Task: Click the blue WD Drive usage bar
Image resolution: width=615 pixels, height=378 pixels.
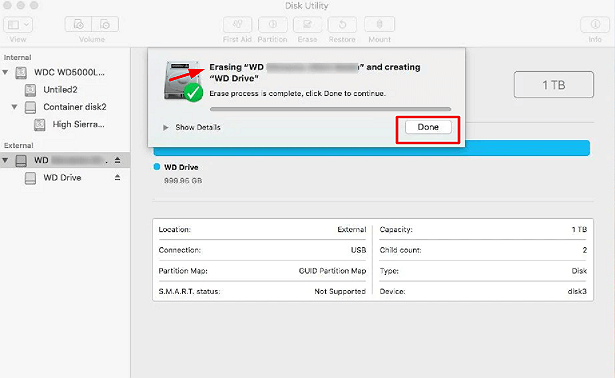Action: pyautogui.click(x=371, y=148)
